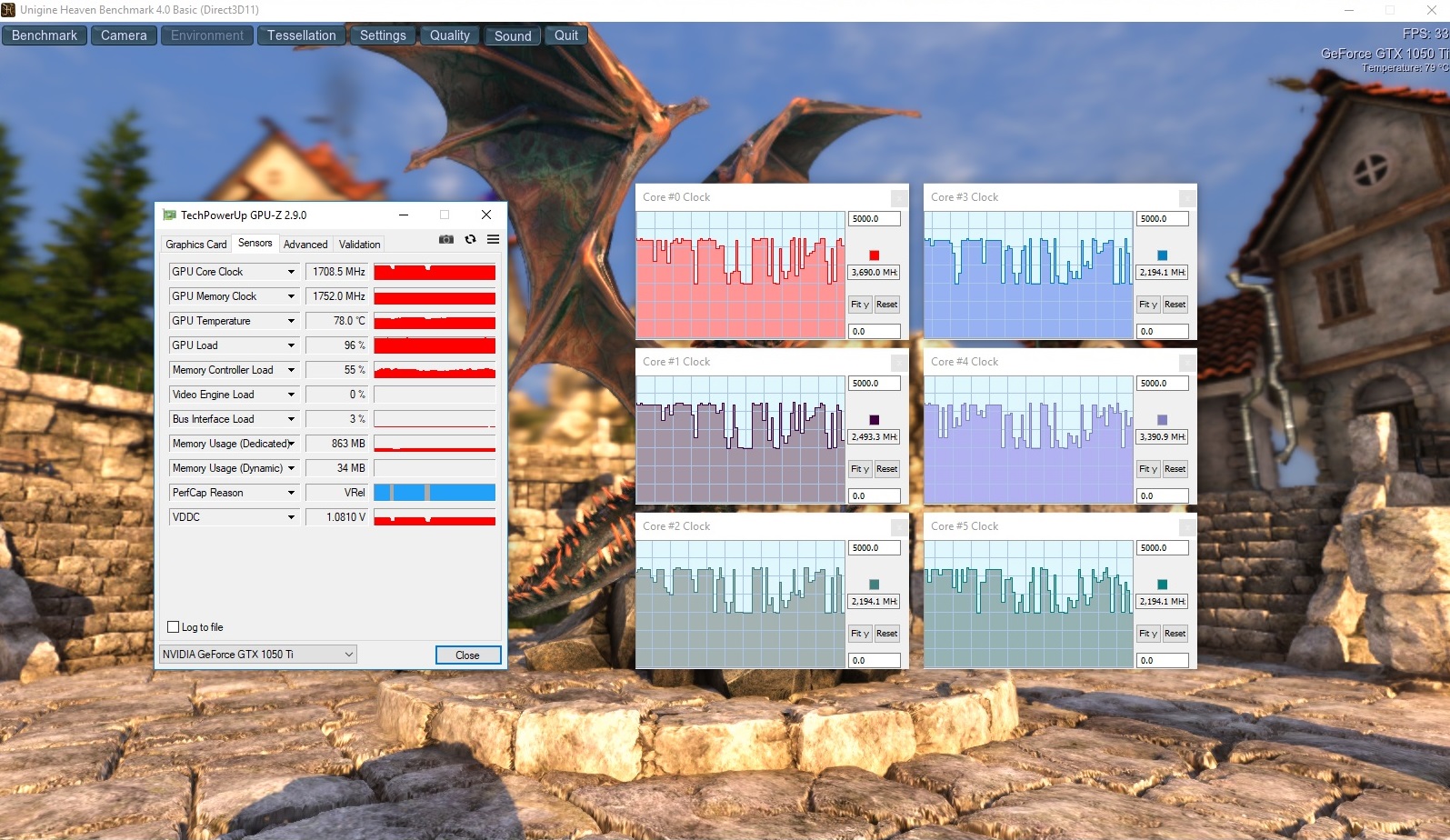Click the Core #0 minimum value field 0.0

tap(875, 332)
